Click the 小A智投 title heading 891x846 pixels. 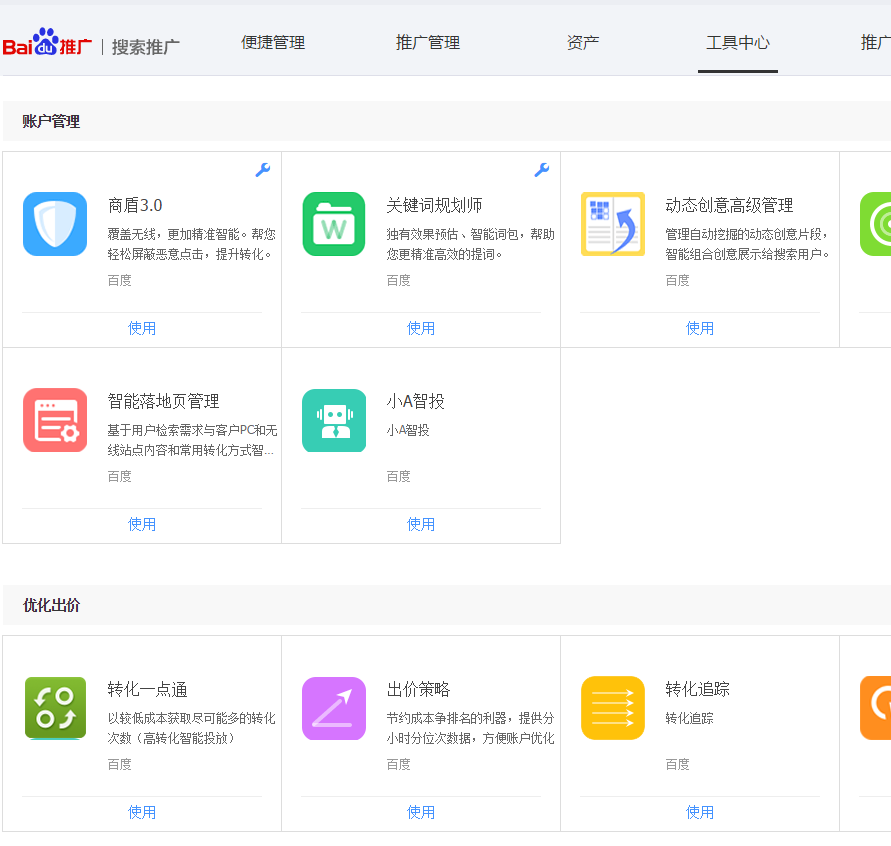(415, 401)
